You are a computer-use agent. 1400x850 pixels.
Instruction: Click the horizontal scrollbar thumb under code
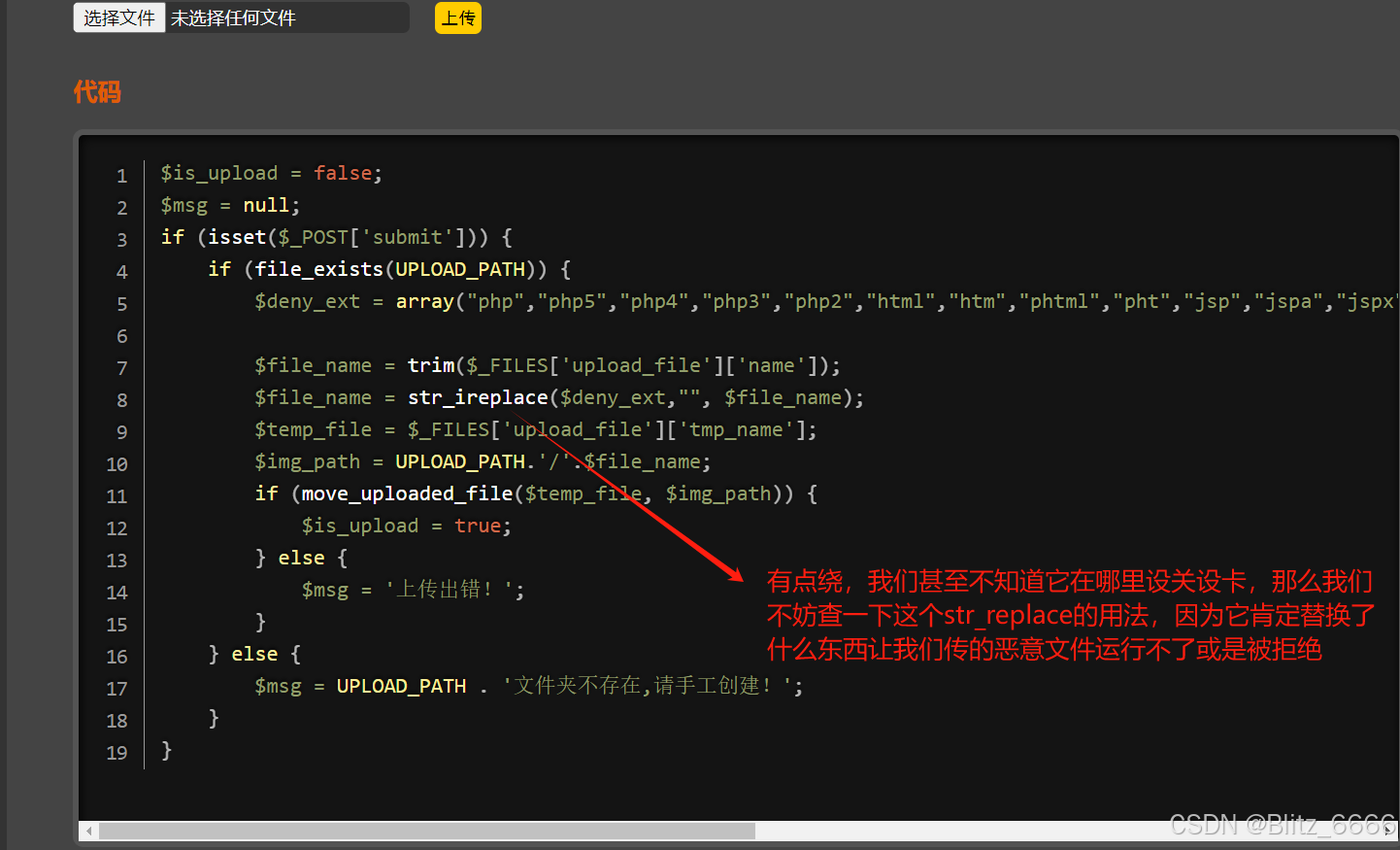(x=427, y=831)
